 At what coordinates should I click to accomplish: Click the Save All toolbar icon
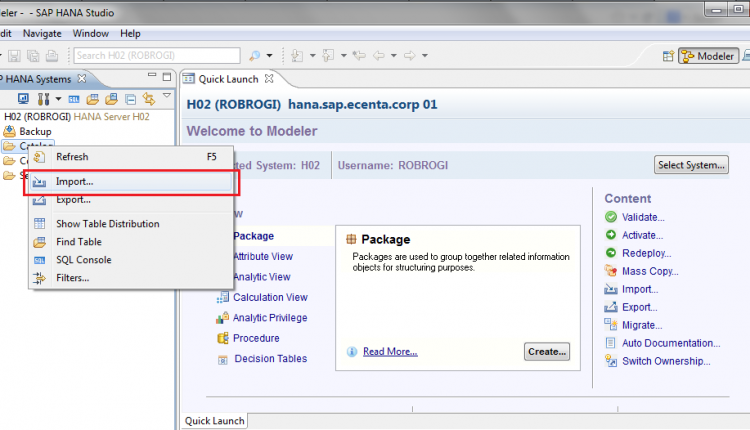(33, 56)
